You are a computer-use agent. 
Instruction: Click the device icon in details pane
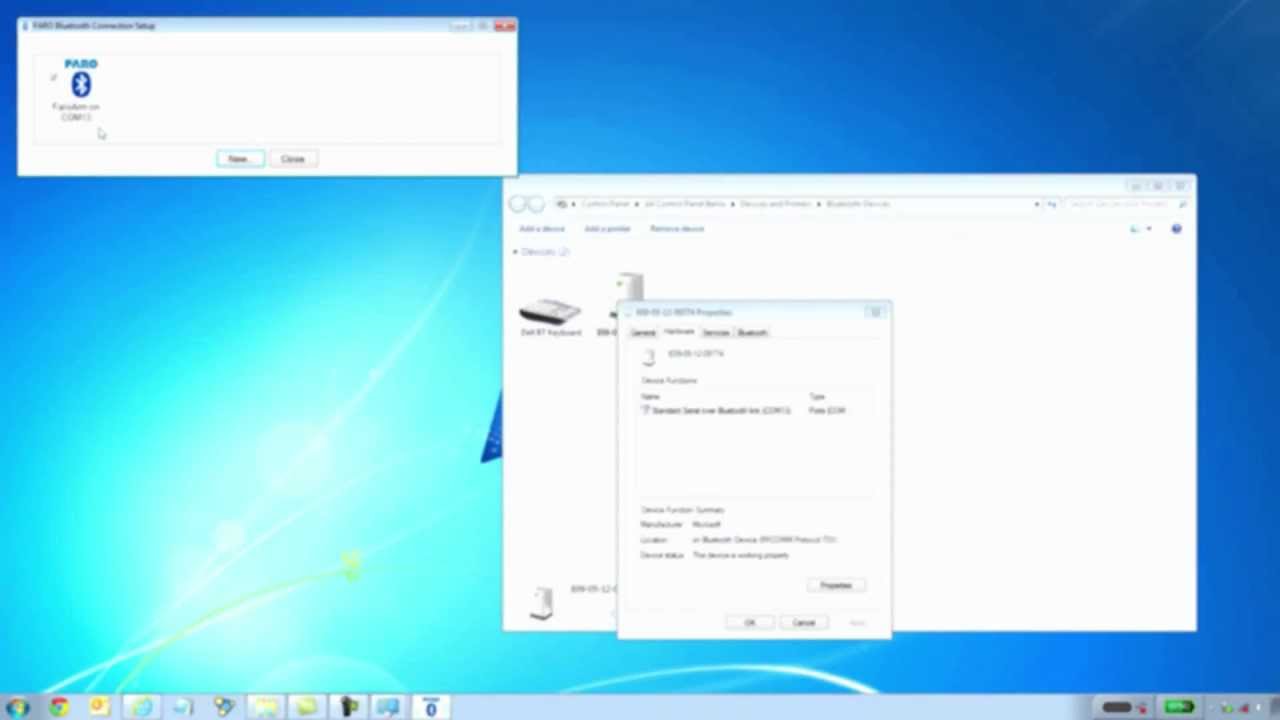(541, 602)
